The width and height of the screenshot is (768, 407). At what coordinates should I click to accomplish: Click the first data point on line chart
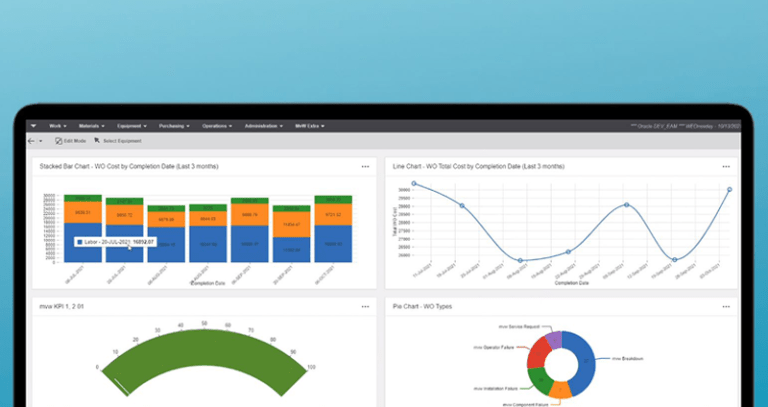[414, 184]
